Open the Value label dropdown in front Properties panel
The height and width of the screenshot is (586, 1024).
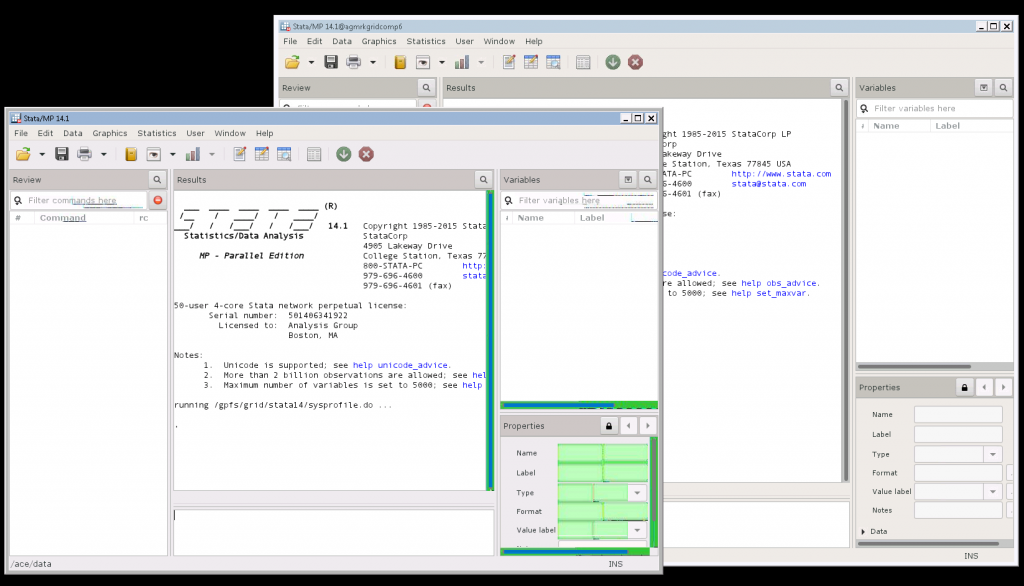point(637,530)
